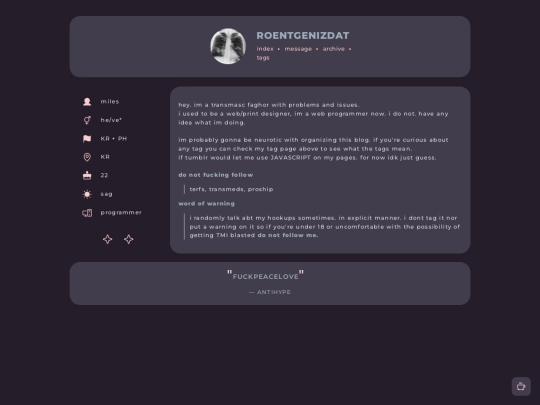Viewport: 540px width, 405px height.
Task: Click the computer icon next to programmer
Action: point(87,213)
